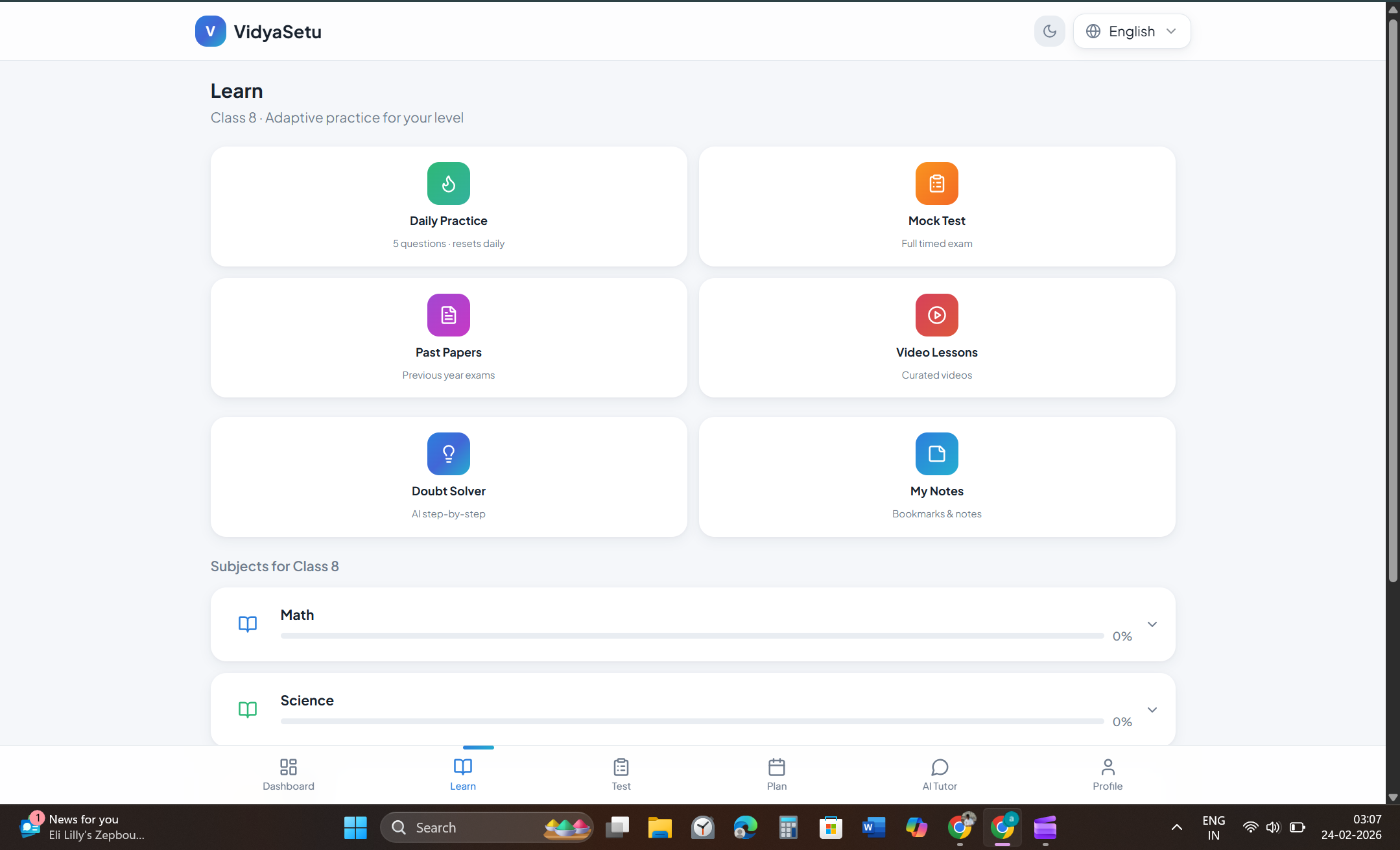This screenshot has width=1400, height=850.
Task: Open Daily Practice flame icon
Action: coord(448,183)
